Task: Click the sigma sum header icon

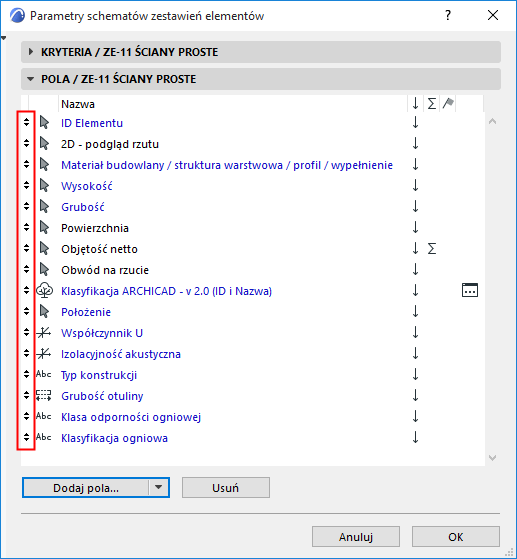Action: (431, 104)
